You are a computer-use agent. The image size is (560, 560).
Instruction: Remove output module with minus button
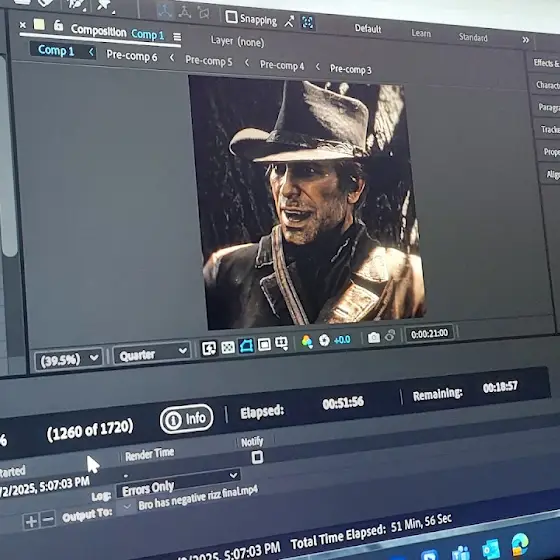tap(48, 519)
